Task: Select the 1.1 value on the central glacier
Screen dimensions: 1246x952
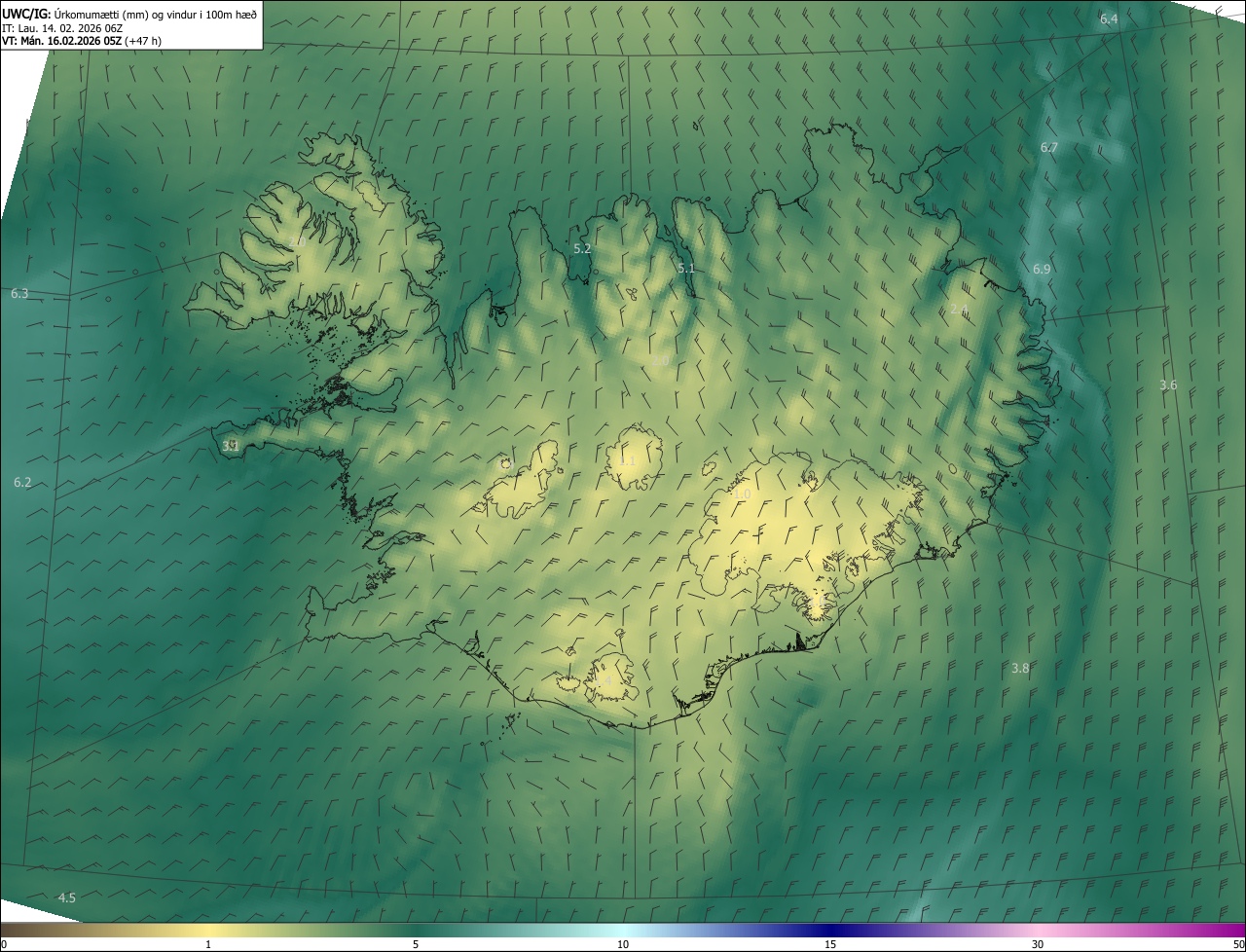Action: click(x=628, y=460)
